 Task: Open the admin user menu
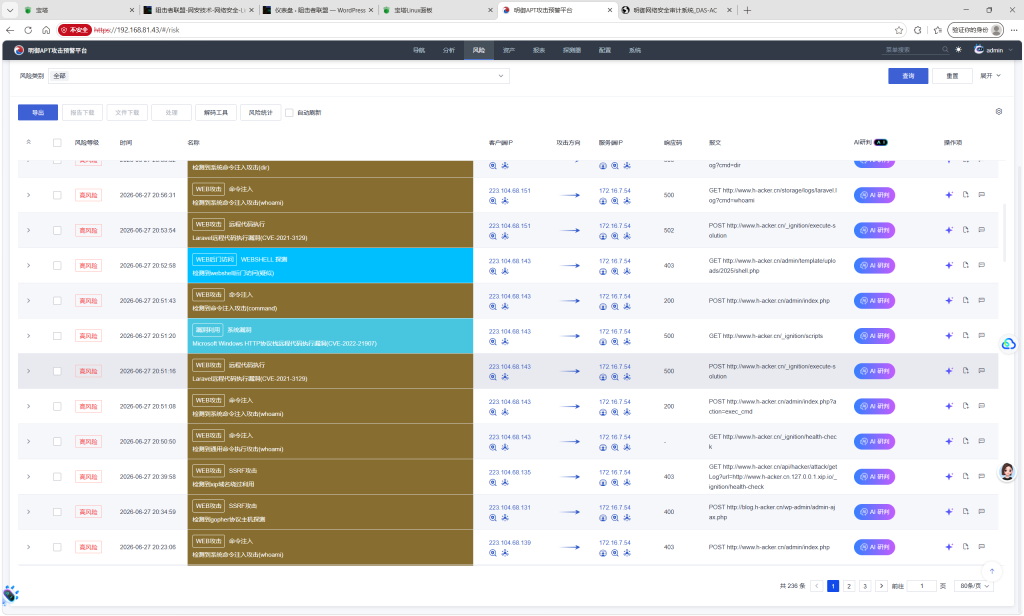(994, 50)
